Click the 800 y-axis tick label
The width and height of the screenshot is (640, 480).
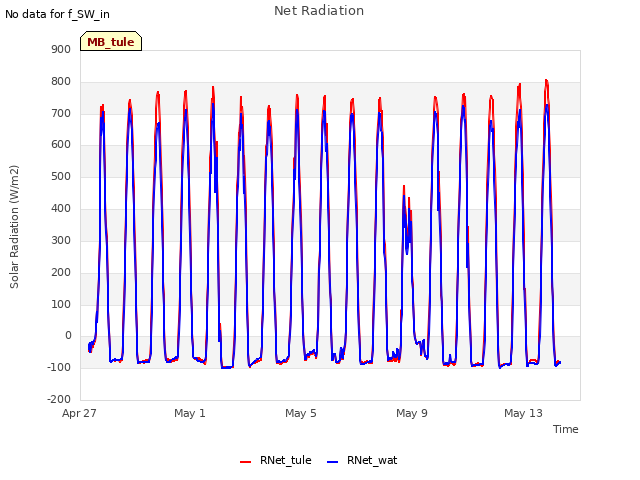click(61, 82)
